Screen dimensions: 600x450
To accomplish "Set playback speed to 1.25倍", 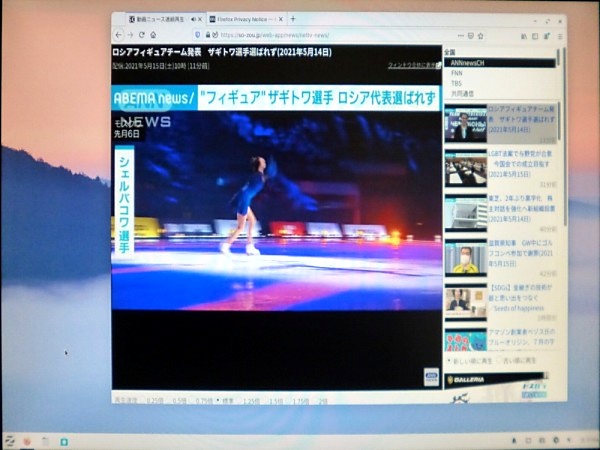I will 251,401.
